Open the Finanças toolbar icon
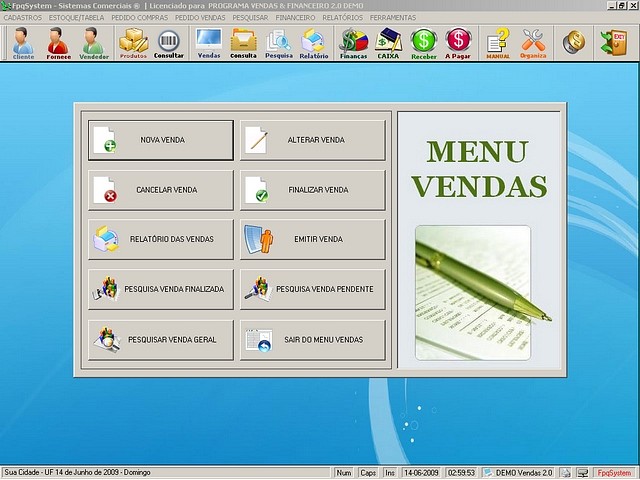Image resolution: width=640 pixels, height=480 pixels. (x=354, y=43)
